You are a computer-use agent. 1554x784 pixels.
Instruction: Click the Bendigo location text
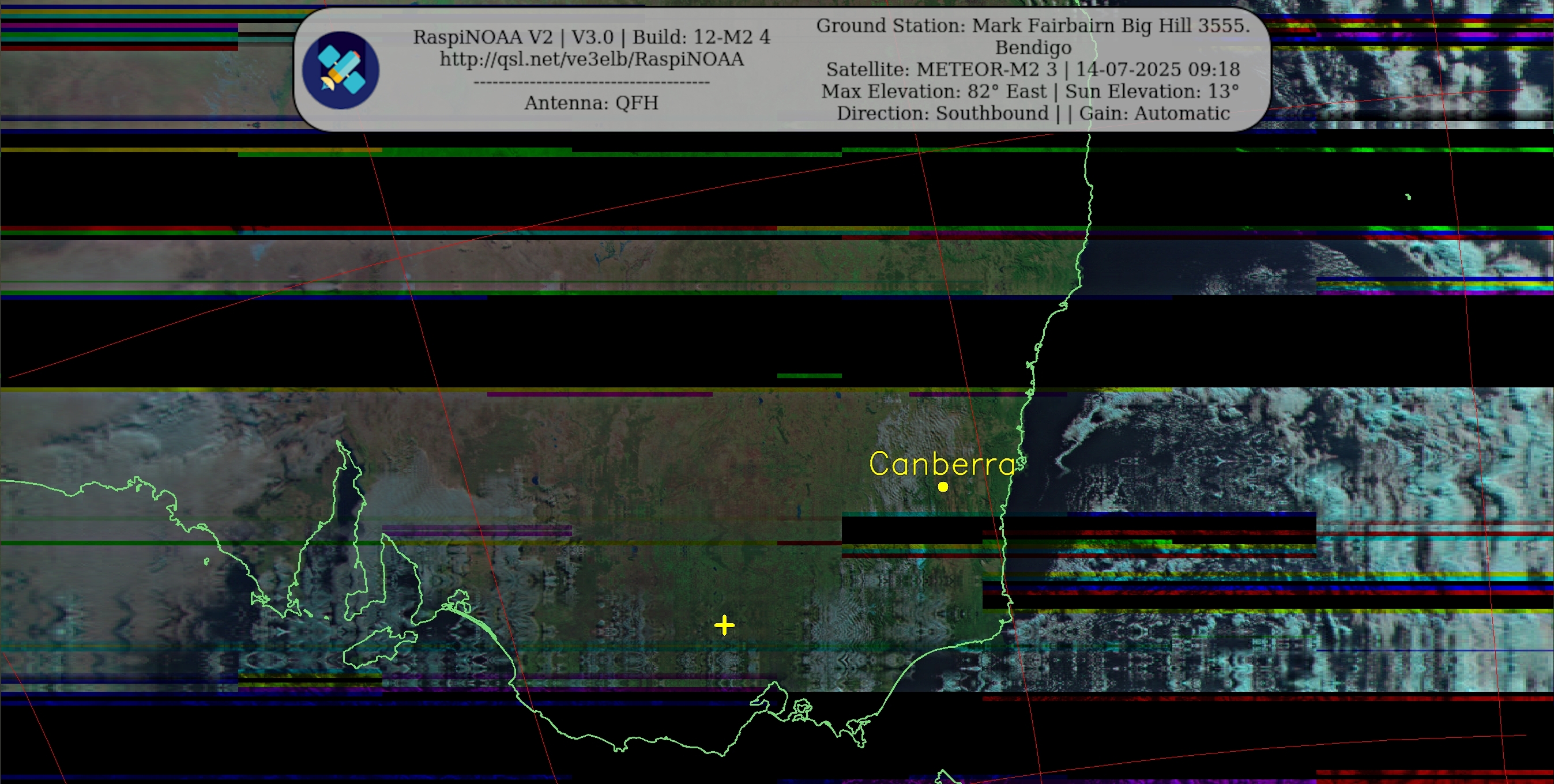point(1033,47)
